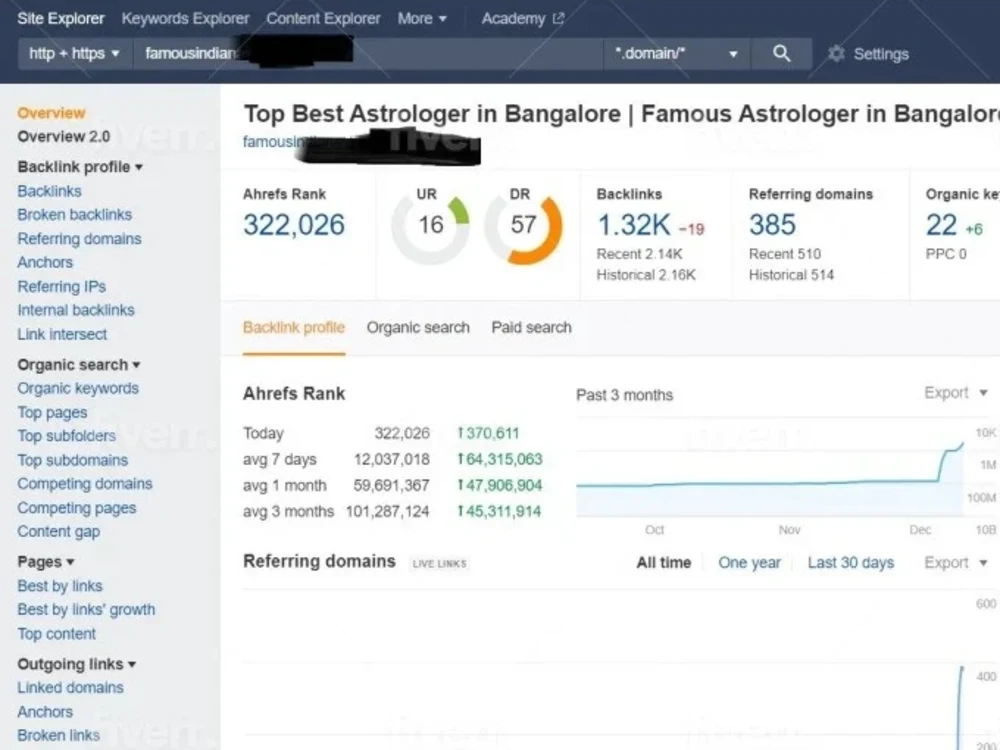Viewport: 1000px width, 750px height.
Task: Click the search magnifier icon
Action: [781, 54]
